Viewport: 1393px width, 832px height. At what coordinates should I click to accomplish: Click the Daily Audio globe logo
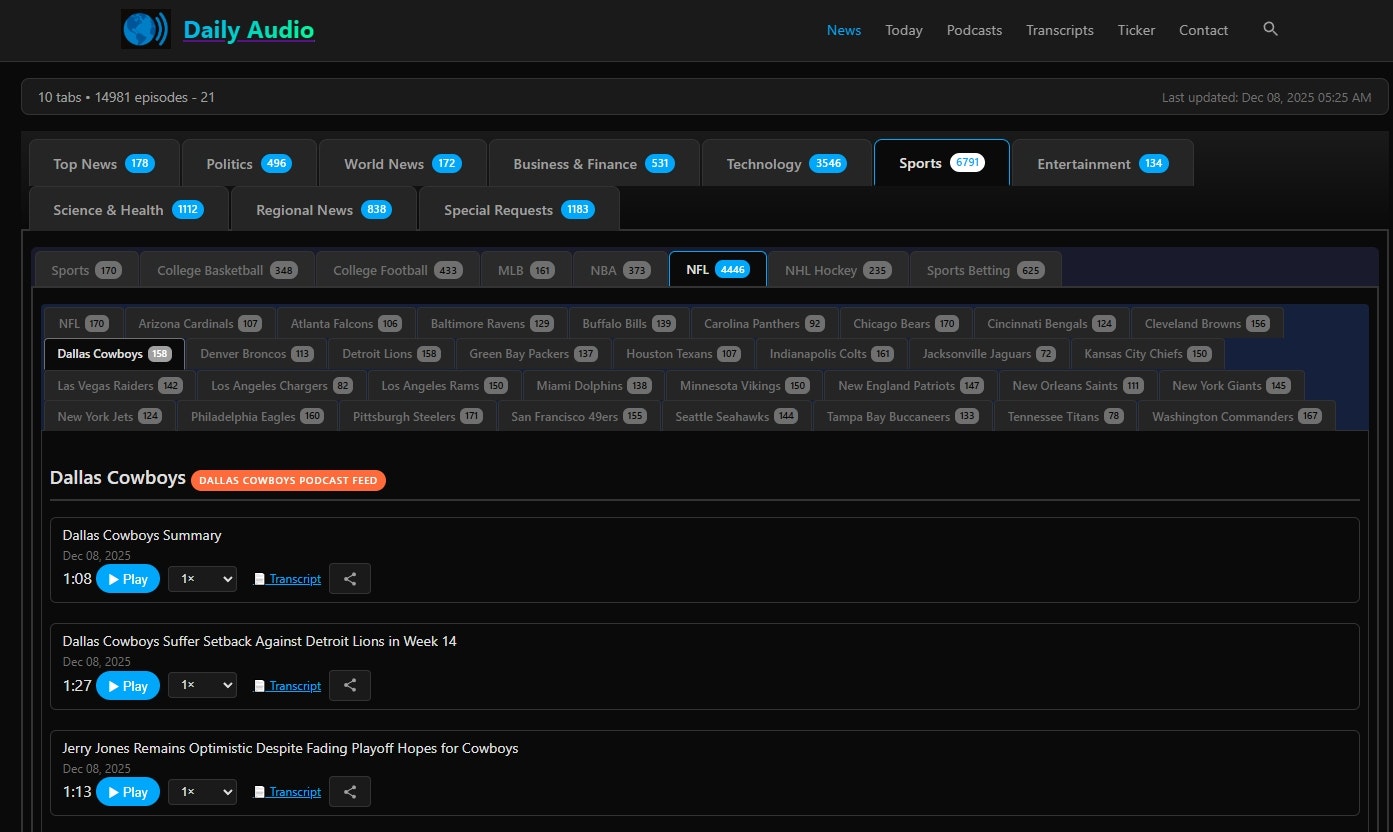click(145, 29)
